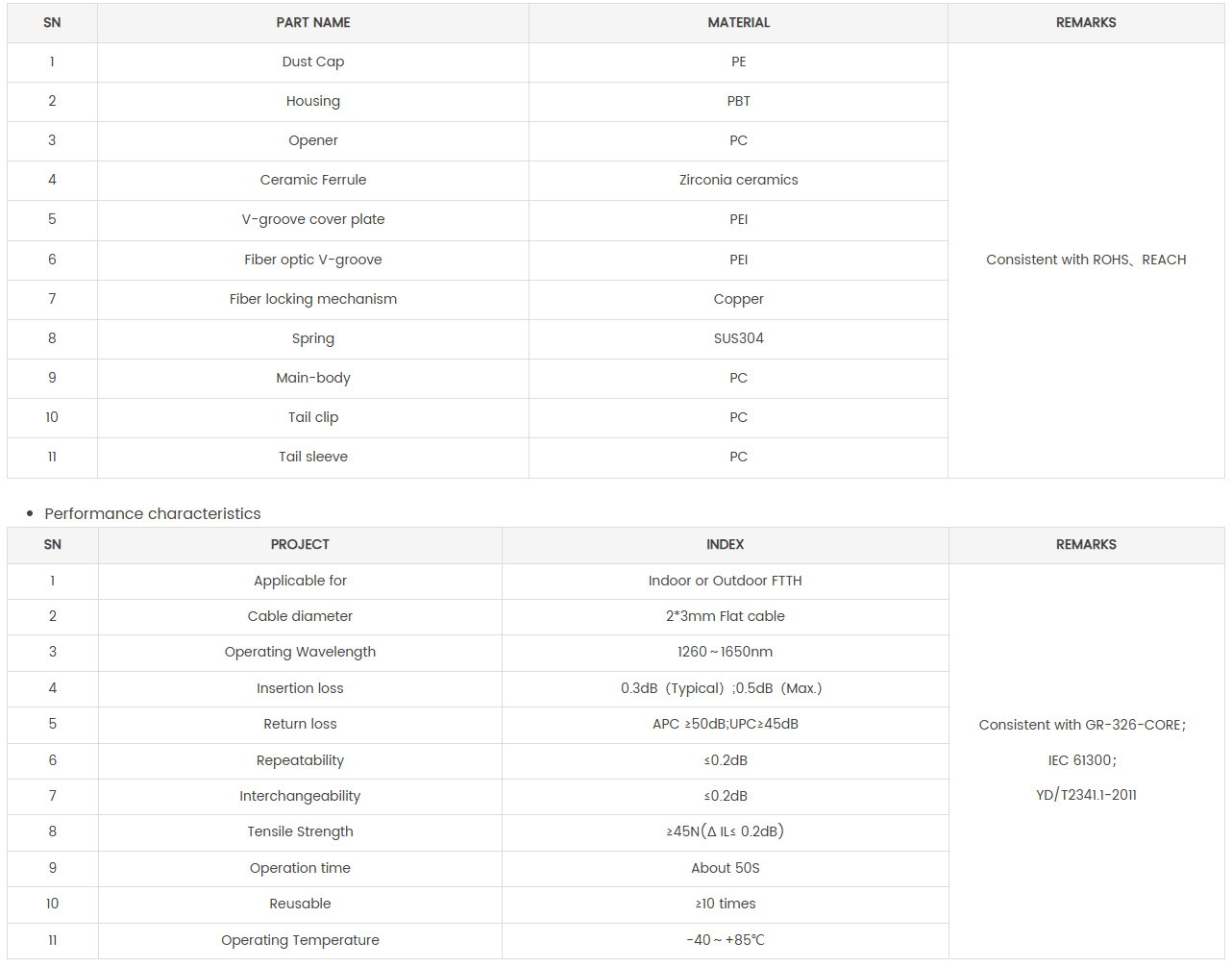Click the 2*3mm Flat cable cell
Viewport: 1232px width, 967px height.
725,616
